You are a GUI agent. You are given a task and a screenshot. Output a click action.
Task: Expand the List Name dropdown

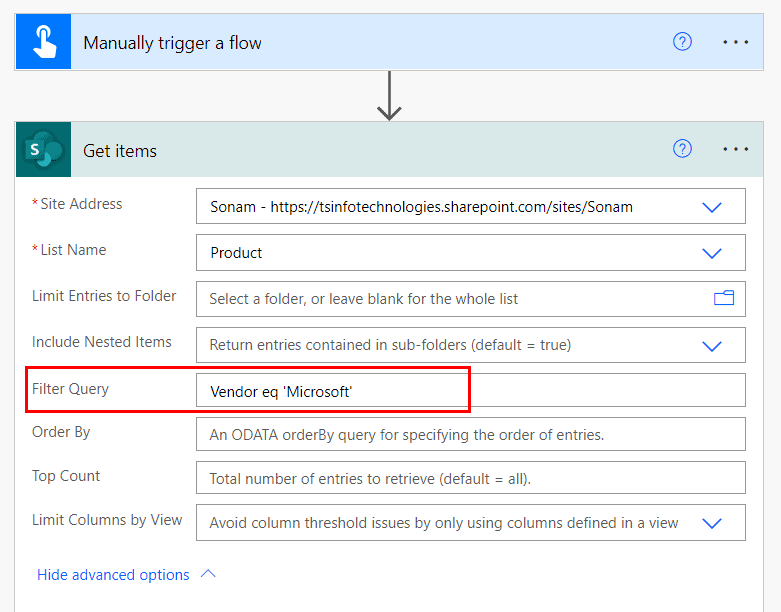[x=712, y=253]
